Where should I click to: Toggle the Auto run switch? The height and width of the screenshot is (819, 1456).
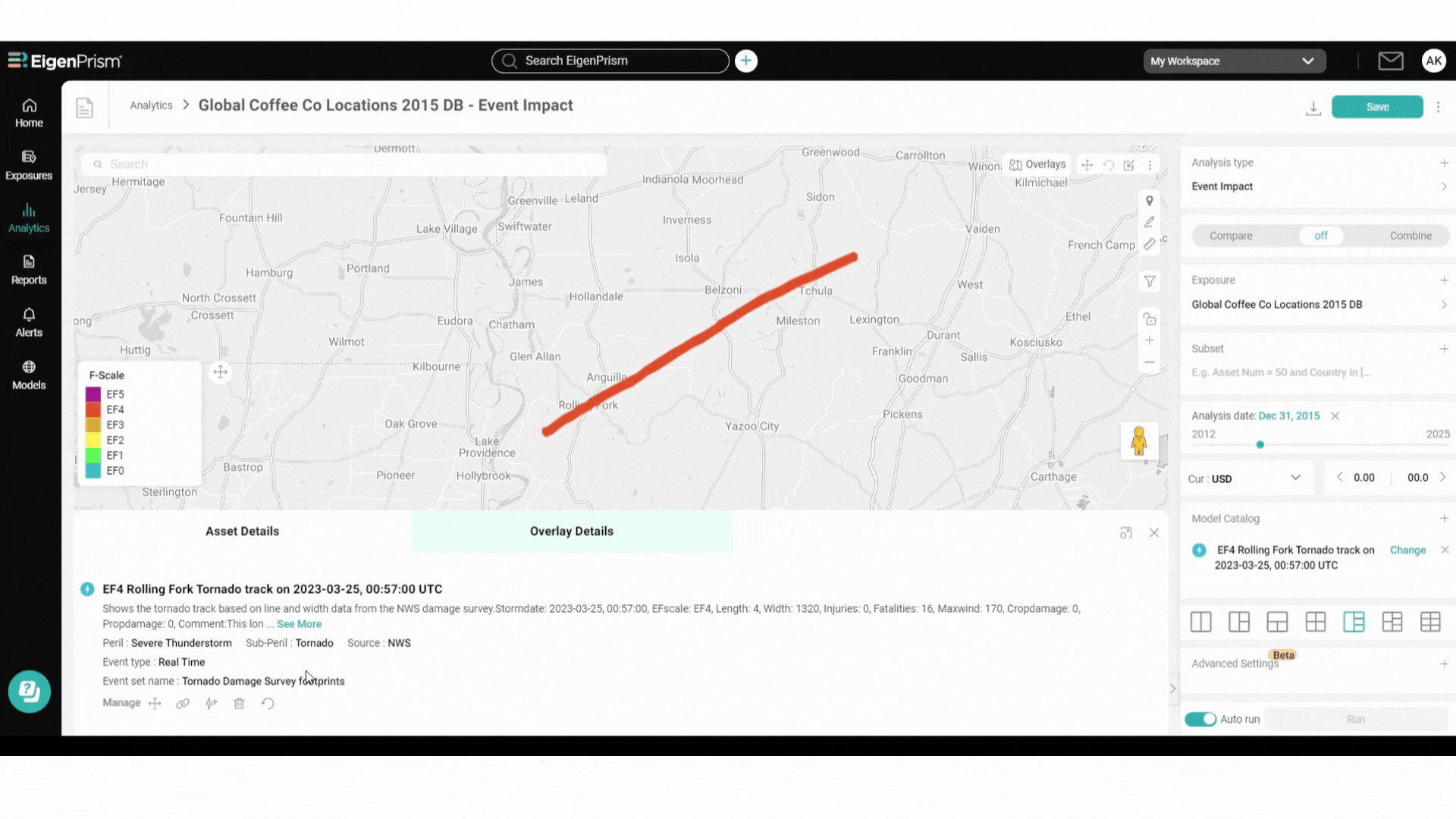click(x=1200, y=719)
